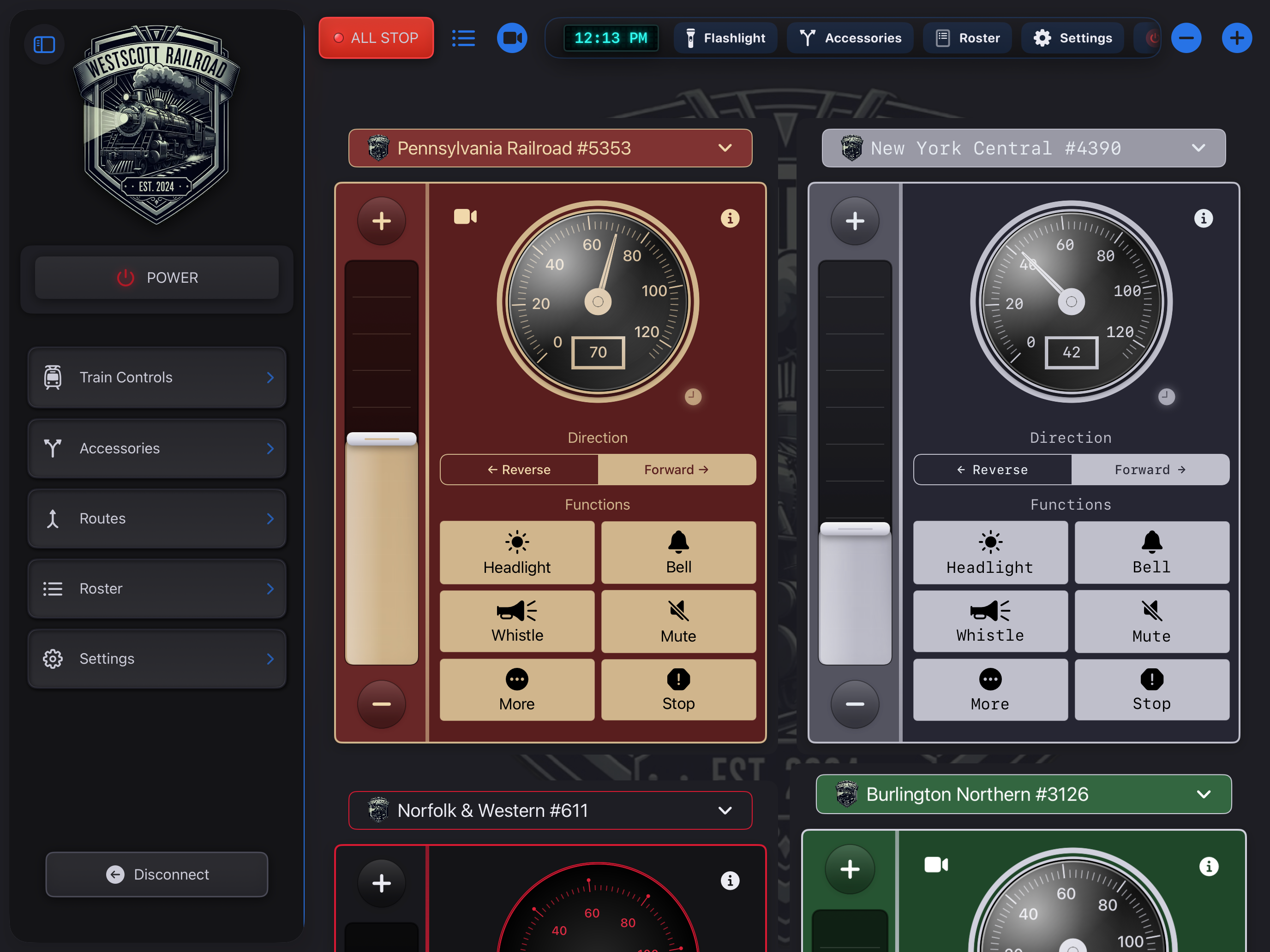The image size is (1270, 952).
Task: Toggle the Headlight on Pennsylvania Railroad #5353
Action: tap(517, 553)
